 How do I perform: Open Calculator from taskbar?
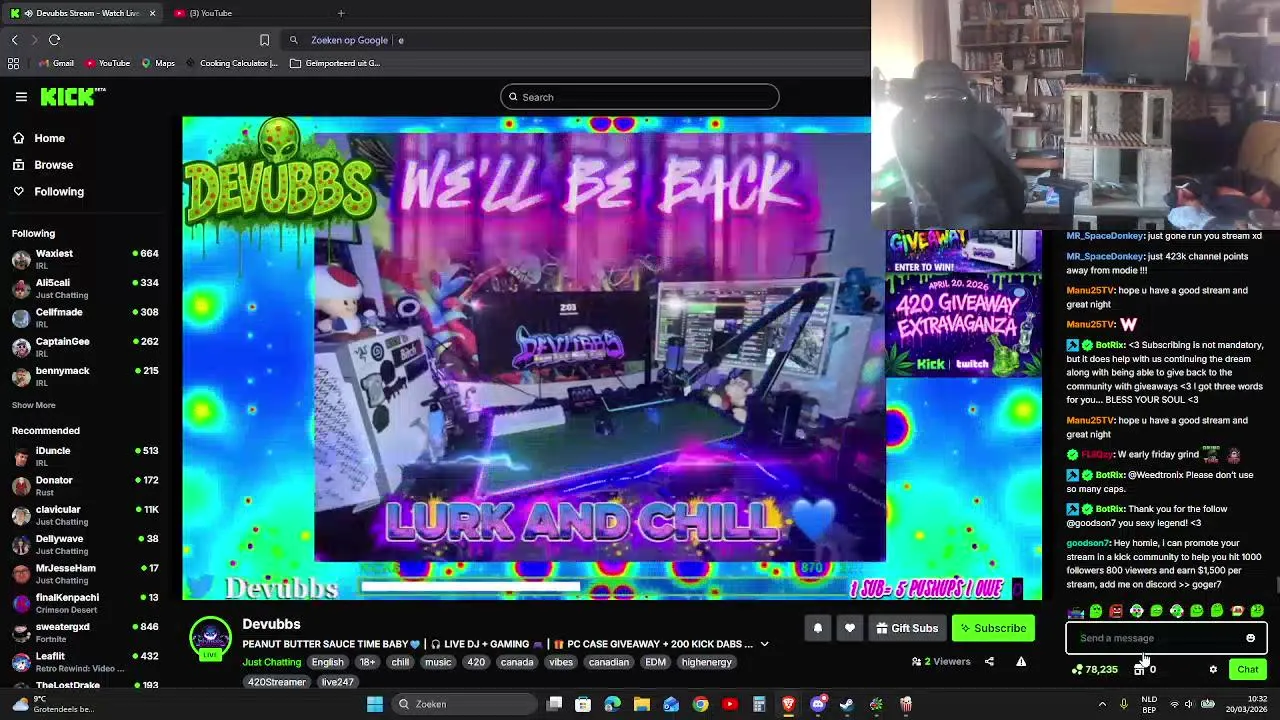[759, 704]
